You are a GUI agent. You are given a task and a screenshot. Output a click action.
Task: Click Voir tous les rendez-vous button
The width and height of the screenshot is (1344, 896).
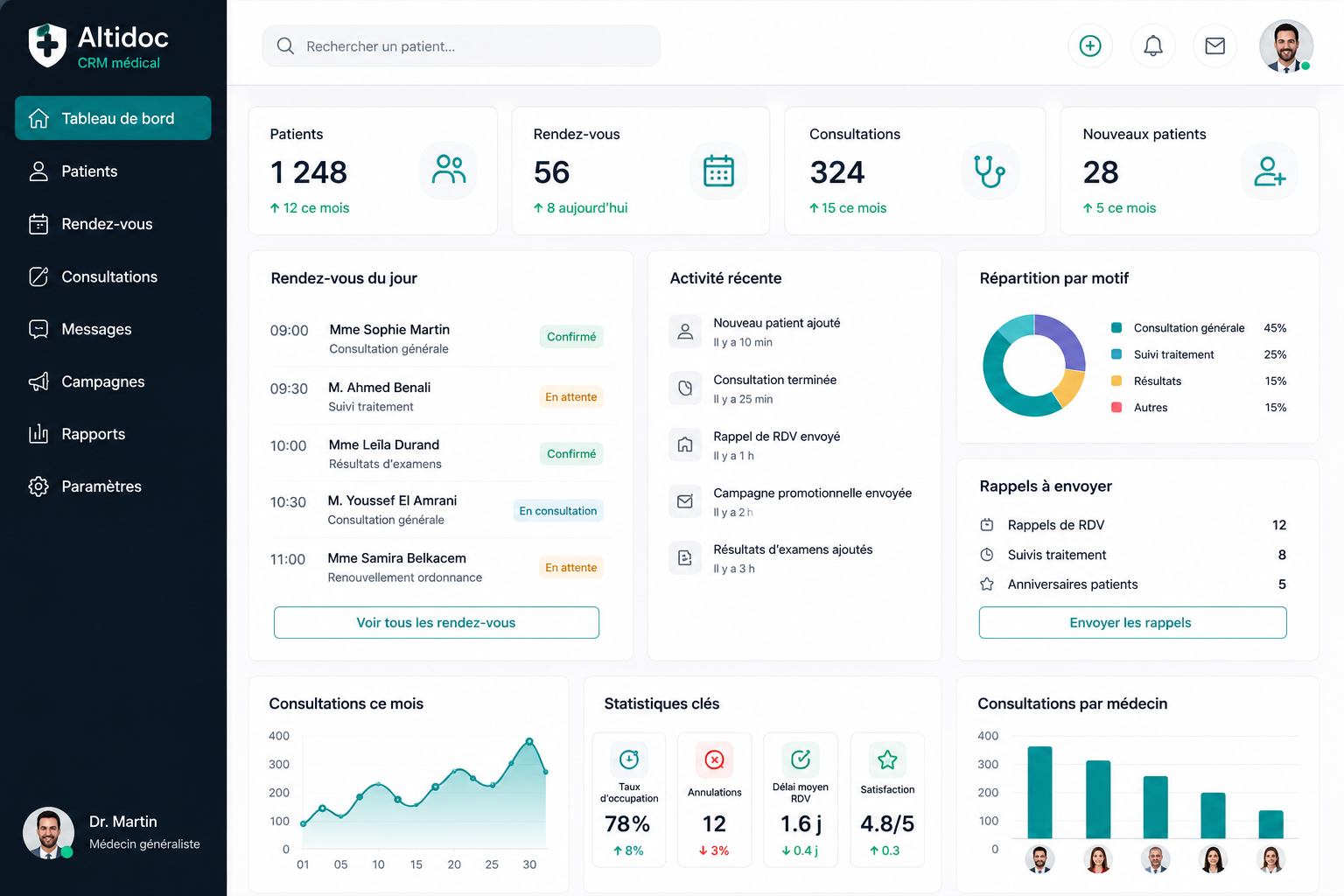[437, 623]
